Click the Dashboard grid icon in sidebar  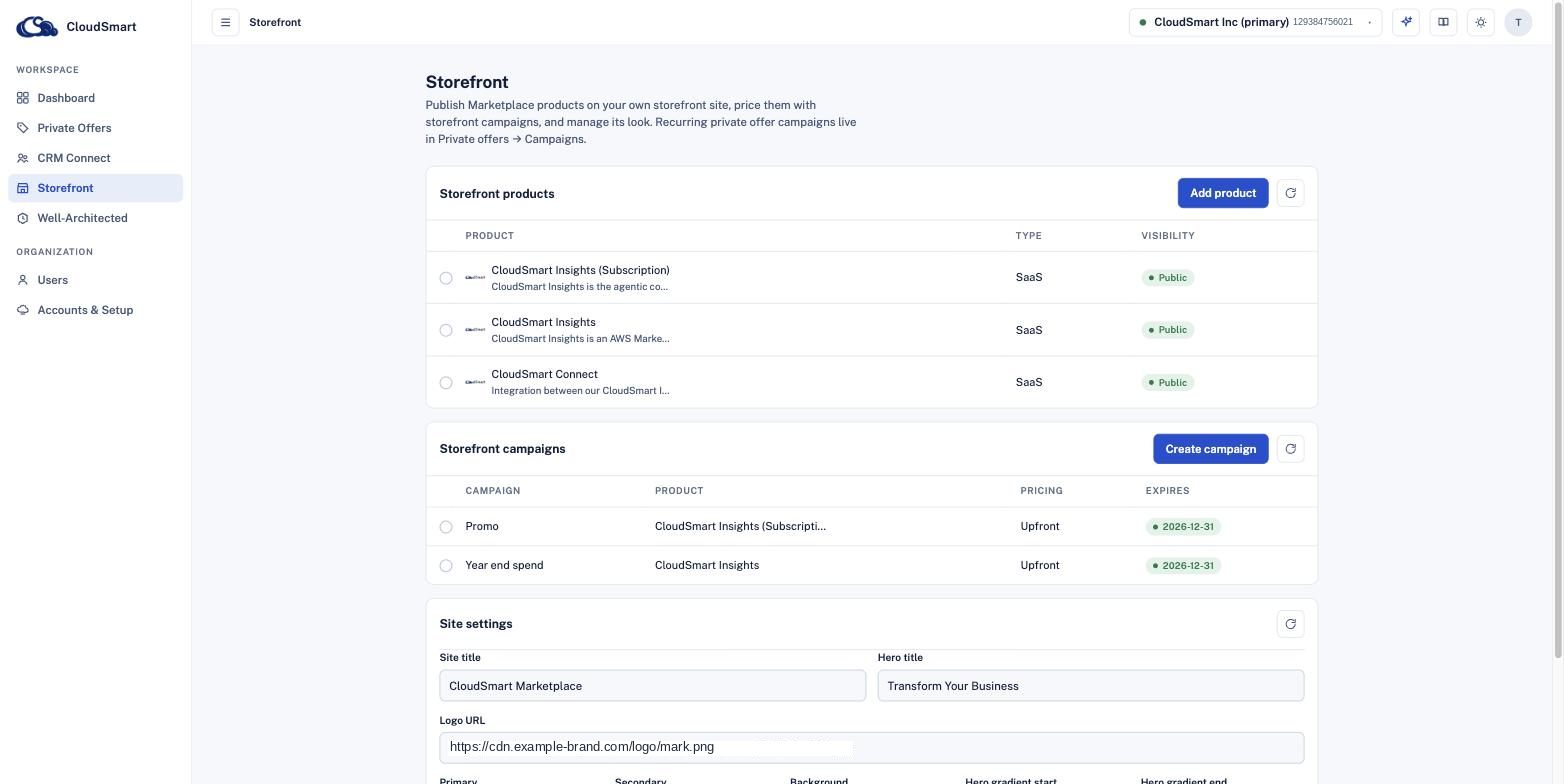point(23,98)
